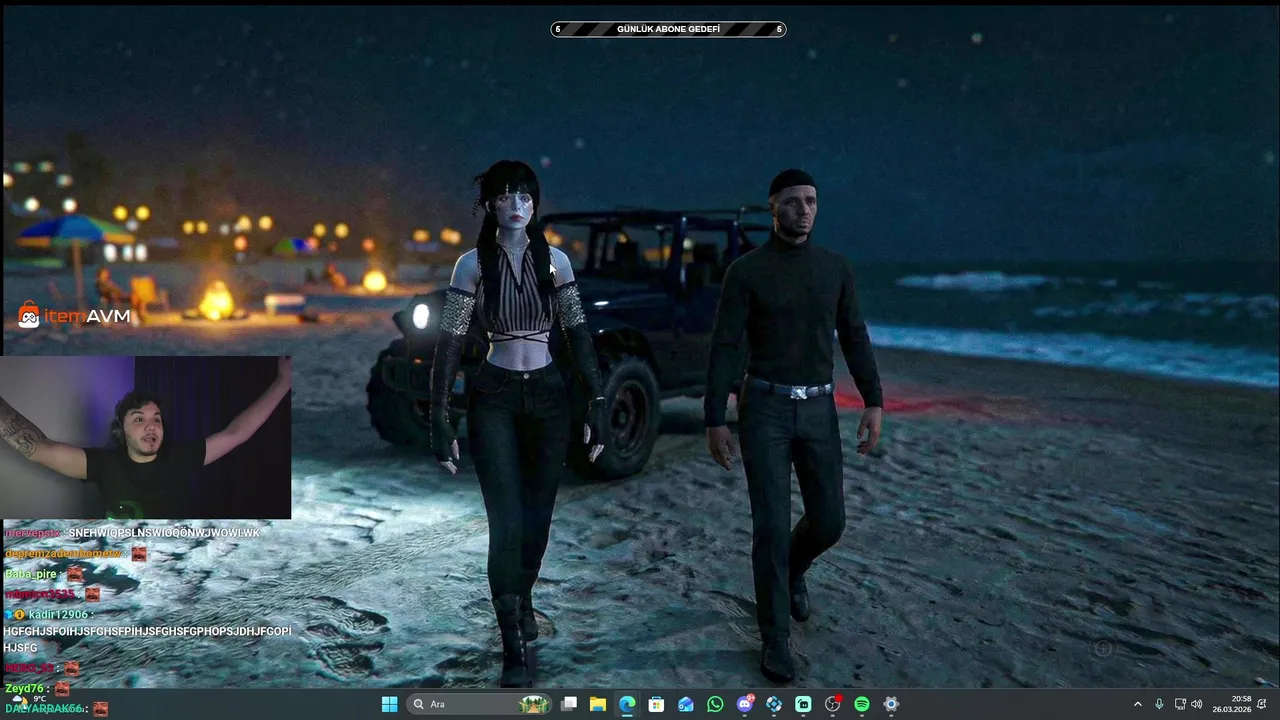1280x720 pixels.
Task: Open File Explorer from the taskbar
Action: coord(598,704)
